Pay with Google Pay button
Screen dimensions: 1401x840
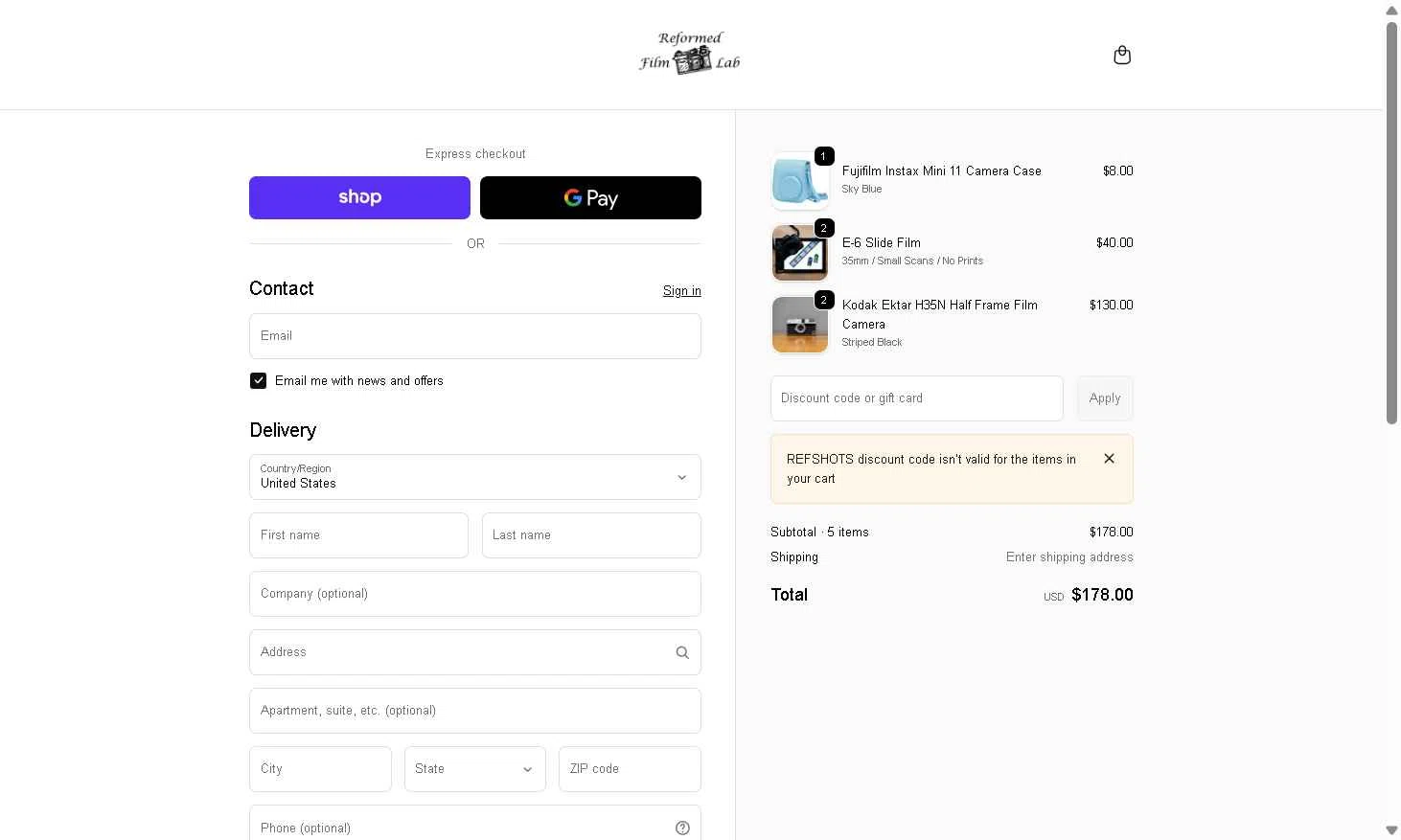(x=590, y=197)
